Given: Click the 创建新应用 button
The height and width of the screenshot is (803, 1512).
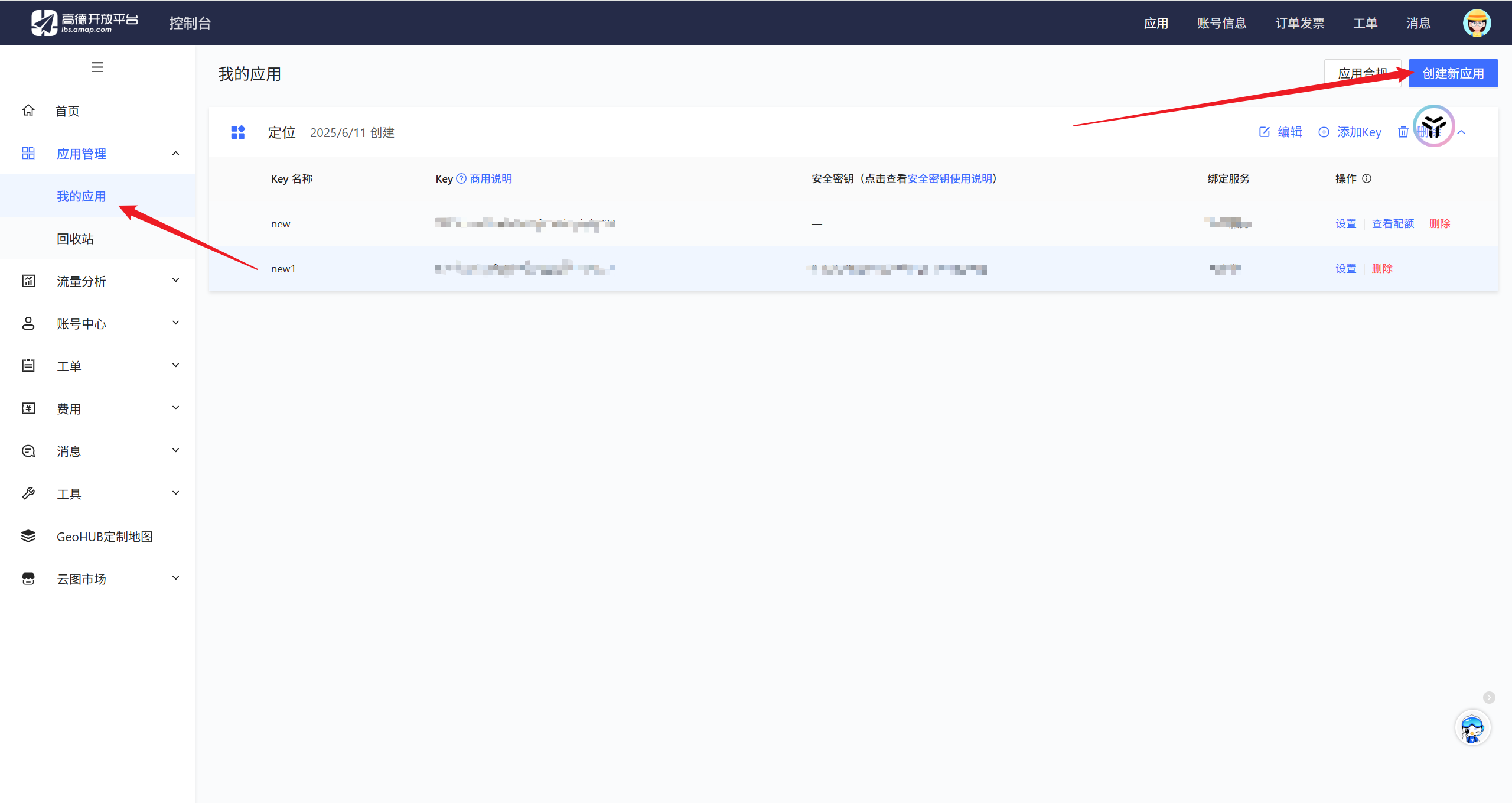Looking at the screenshot, I should (x=1453, y=73).
